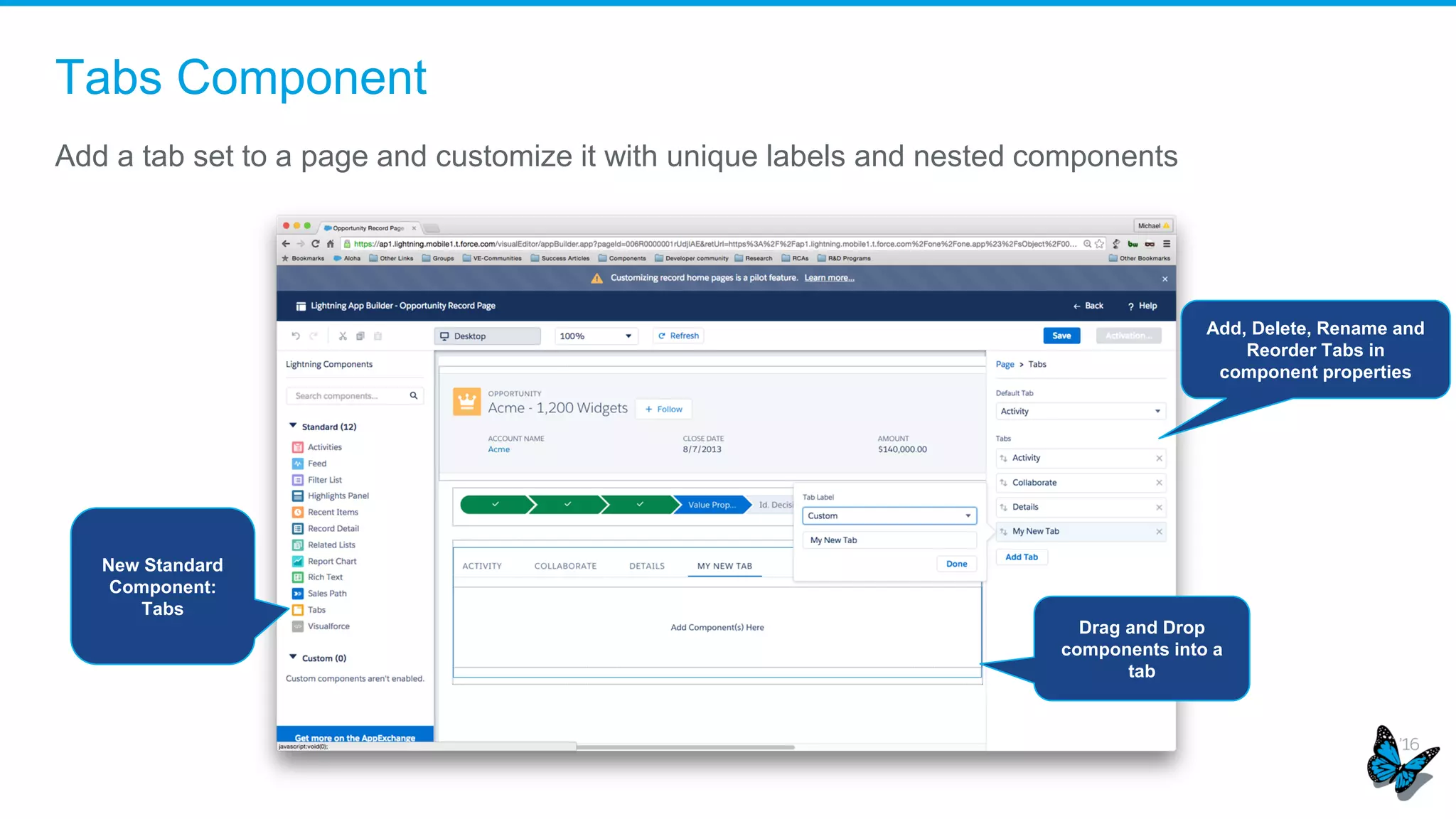Click the Opportunity crown icon

click(467, 402)
